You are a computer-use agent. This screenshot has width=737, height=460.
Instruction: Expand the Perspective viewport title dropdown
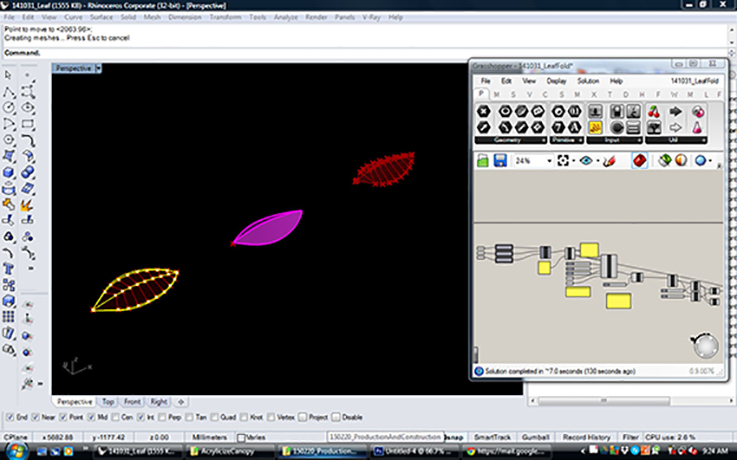(x=98, y=68)
